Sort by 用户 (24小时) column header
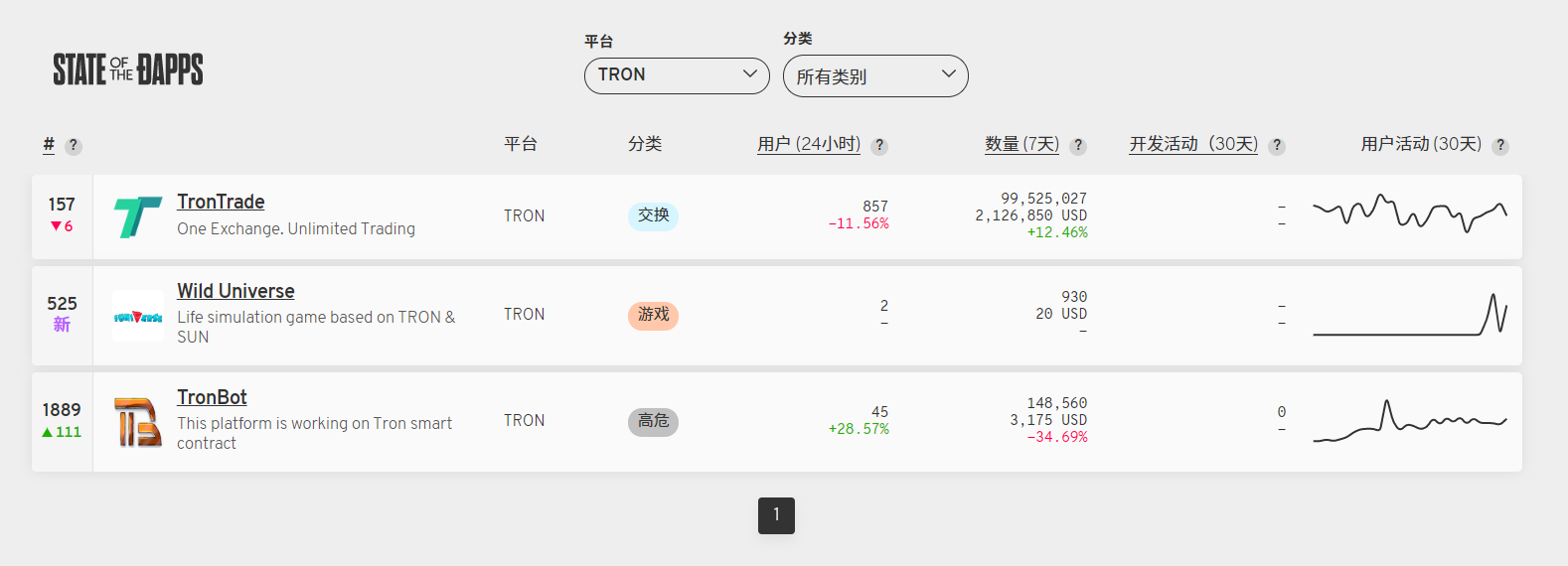Image resolution: width=1568 pixels, height=566 pixels. pyautogui.click(x=808, y=144)
